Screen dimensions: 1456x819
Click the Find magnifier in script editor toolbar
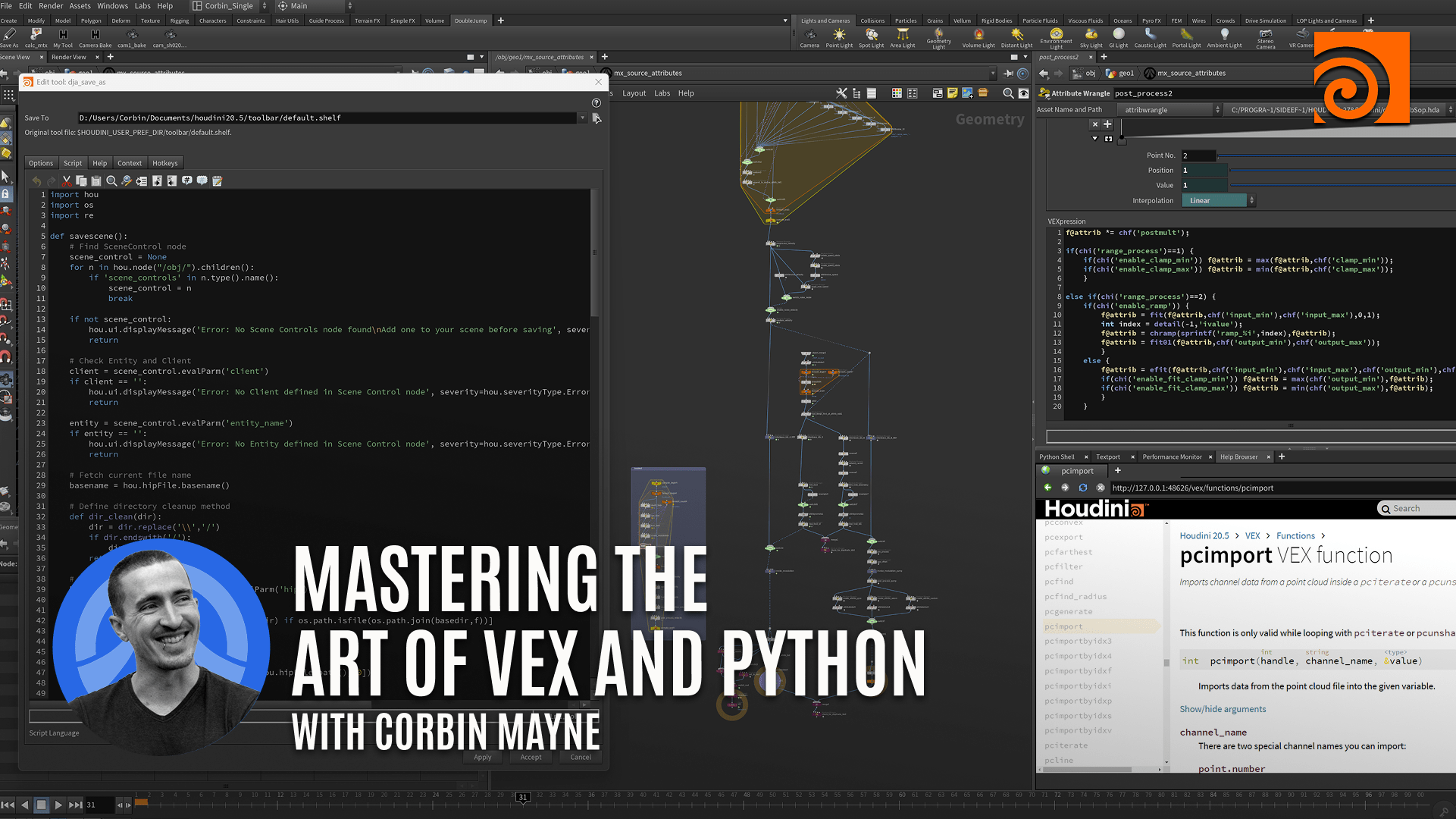point(111,180)
